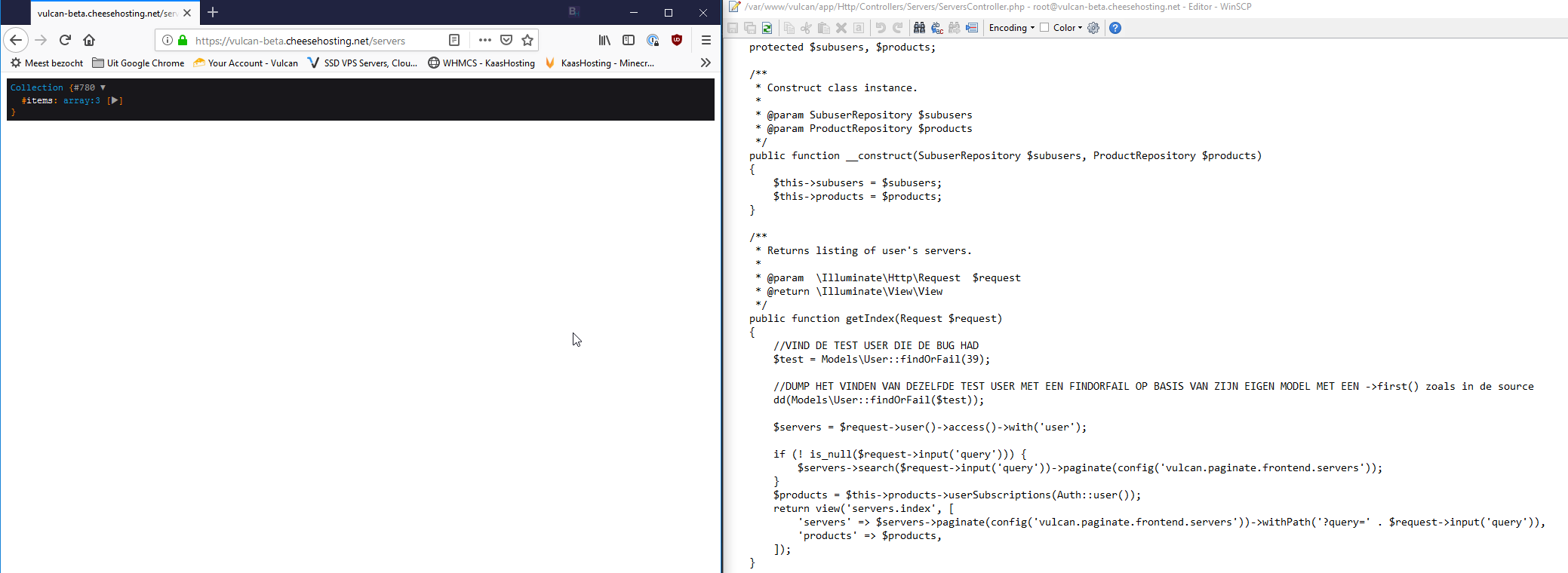Click the uBlock Origin extension icon

pos(677,40)
